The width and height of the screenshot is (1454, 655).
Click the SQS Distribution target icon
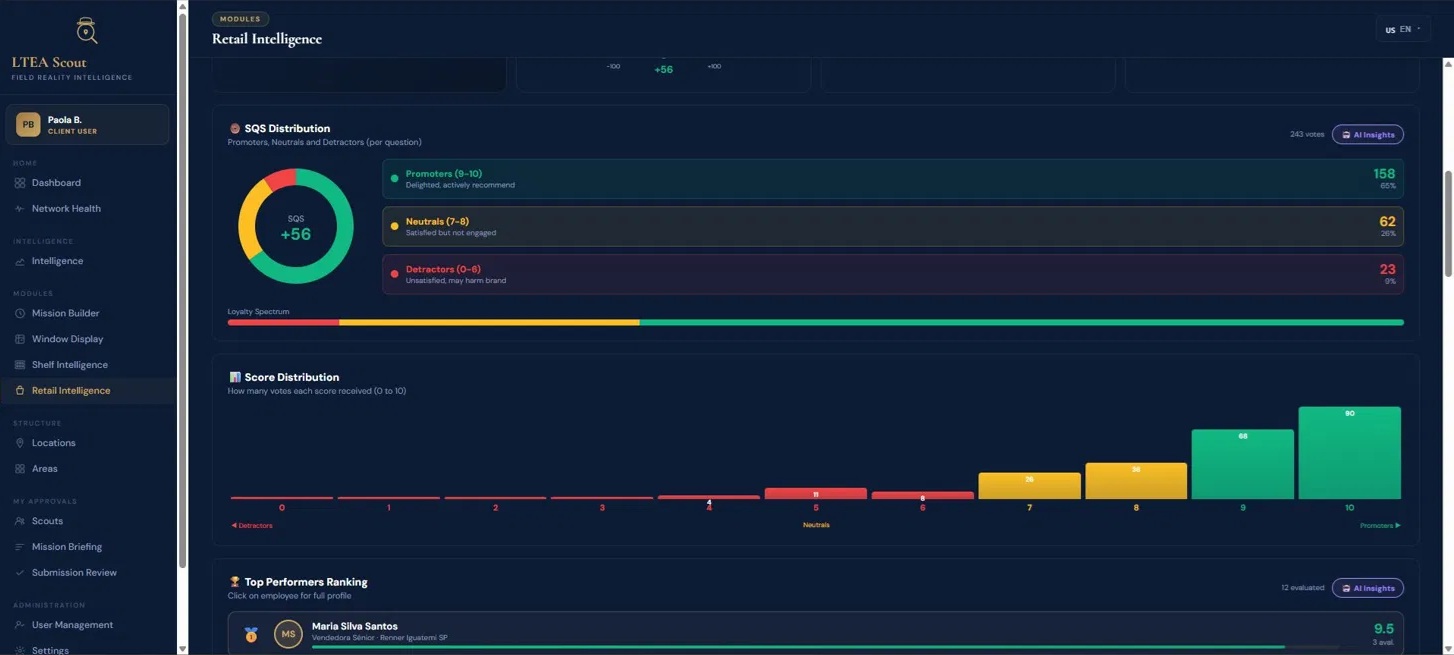click(235, 128)
